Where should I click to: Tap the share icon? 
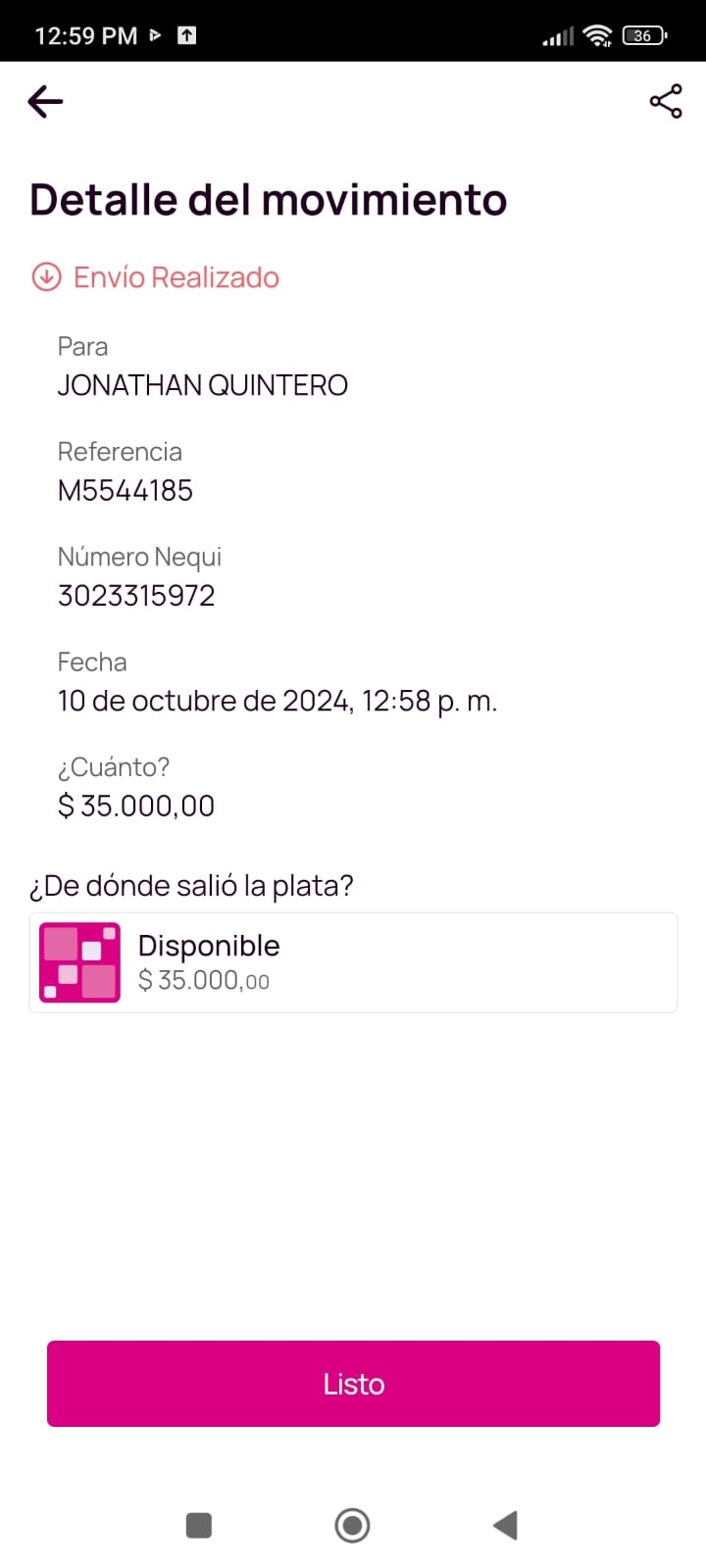666,101
